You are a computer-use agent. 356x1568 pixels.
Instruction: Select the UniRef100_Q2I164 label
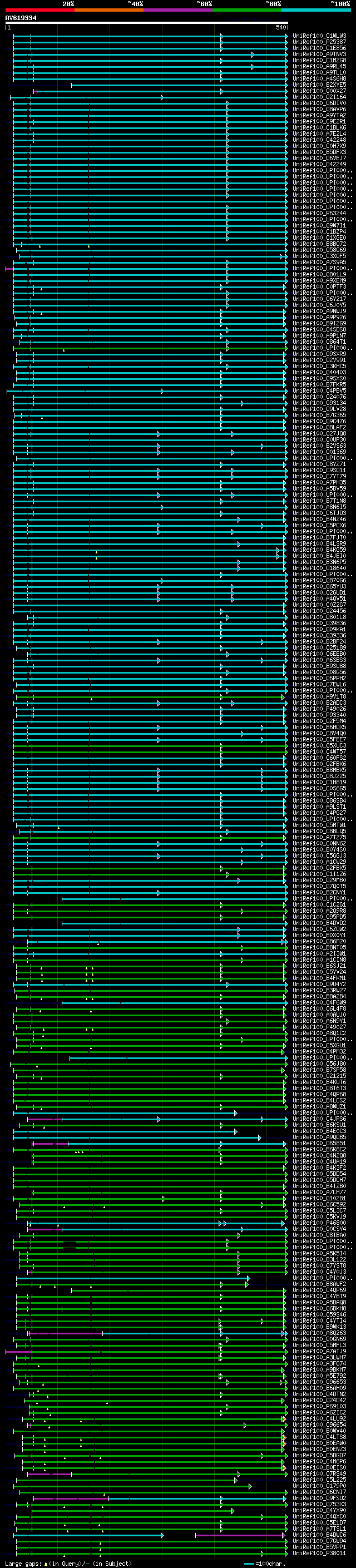point(319,97)
